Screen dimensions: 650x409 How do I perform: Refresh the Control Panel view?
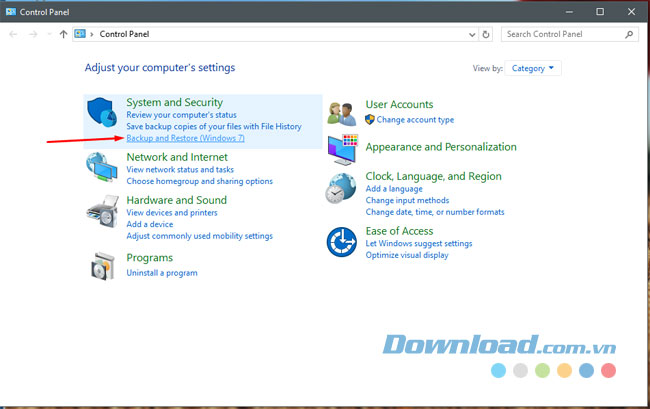point(486,34)
